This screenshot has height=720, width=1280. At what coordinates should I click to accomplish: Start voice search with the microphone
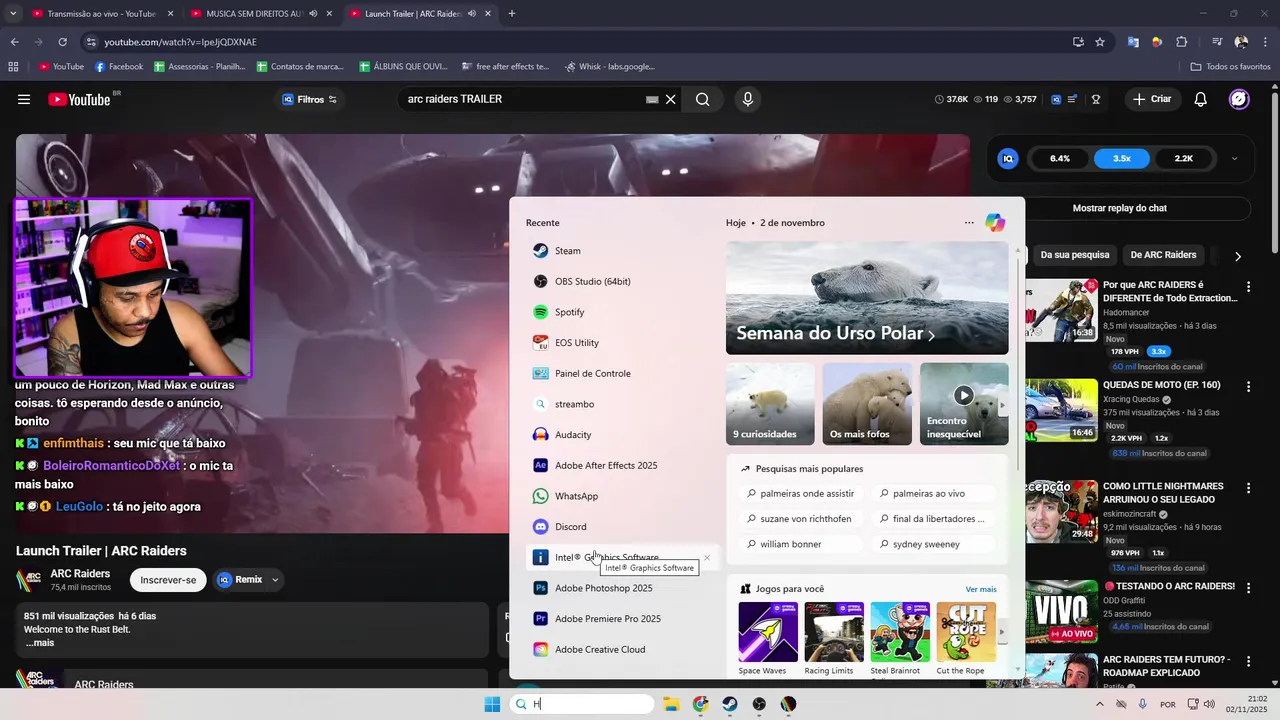(x=747, y=99)
